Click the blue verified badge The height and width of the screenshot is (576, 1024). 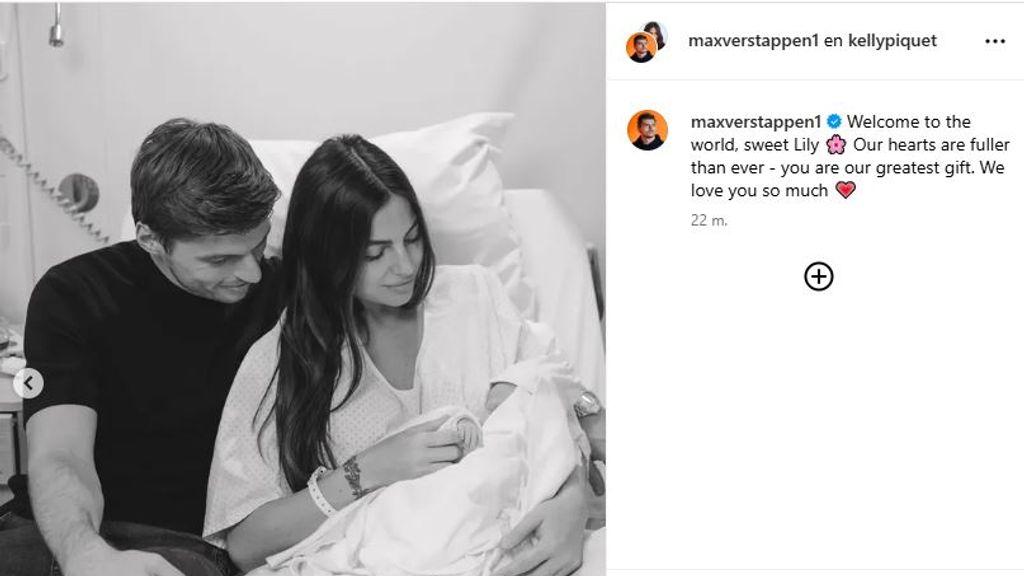[x=834, y=121]
